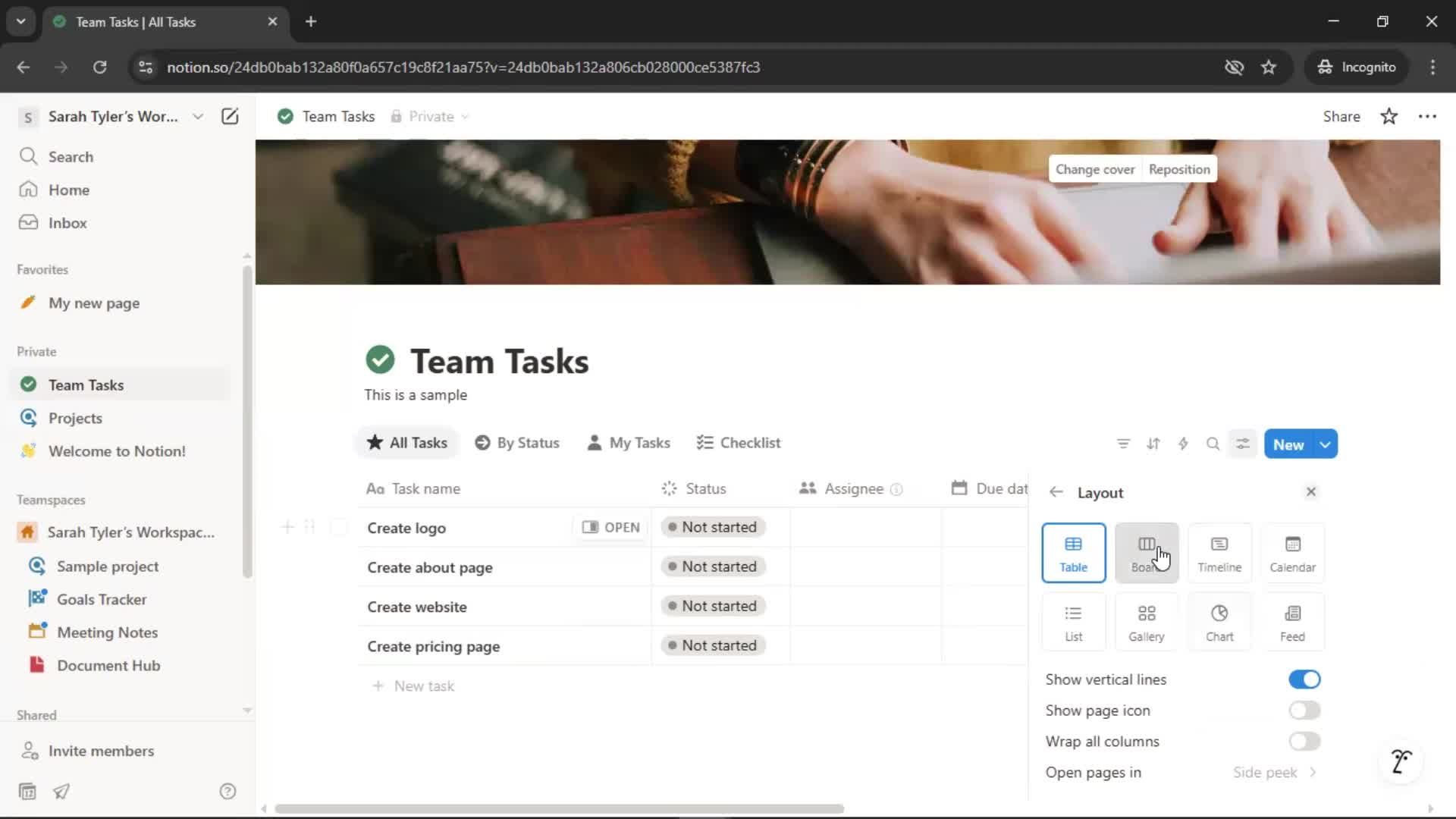
Task: Go back with arrow in Layout panel
Action: tap(1056, 492)
